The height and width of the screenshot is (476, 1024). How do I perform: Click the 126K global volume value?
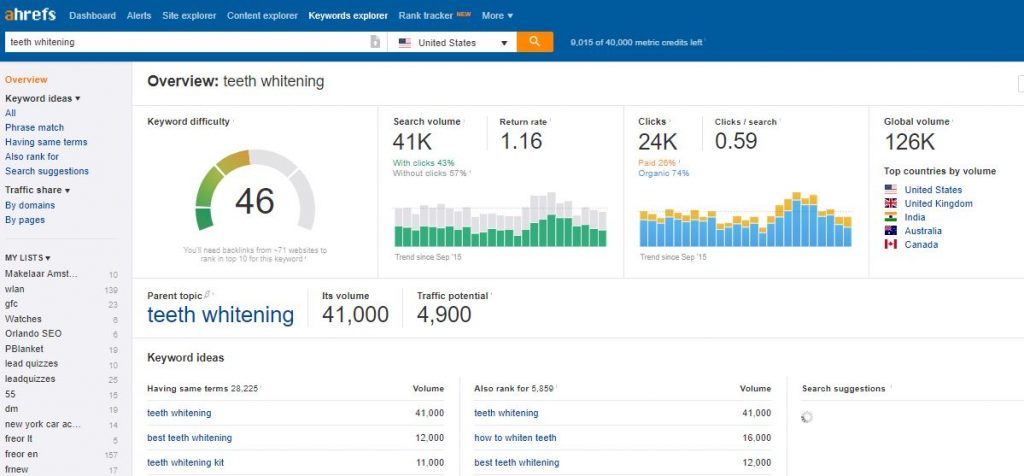pos(910,142)
